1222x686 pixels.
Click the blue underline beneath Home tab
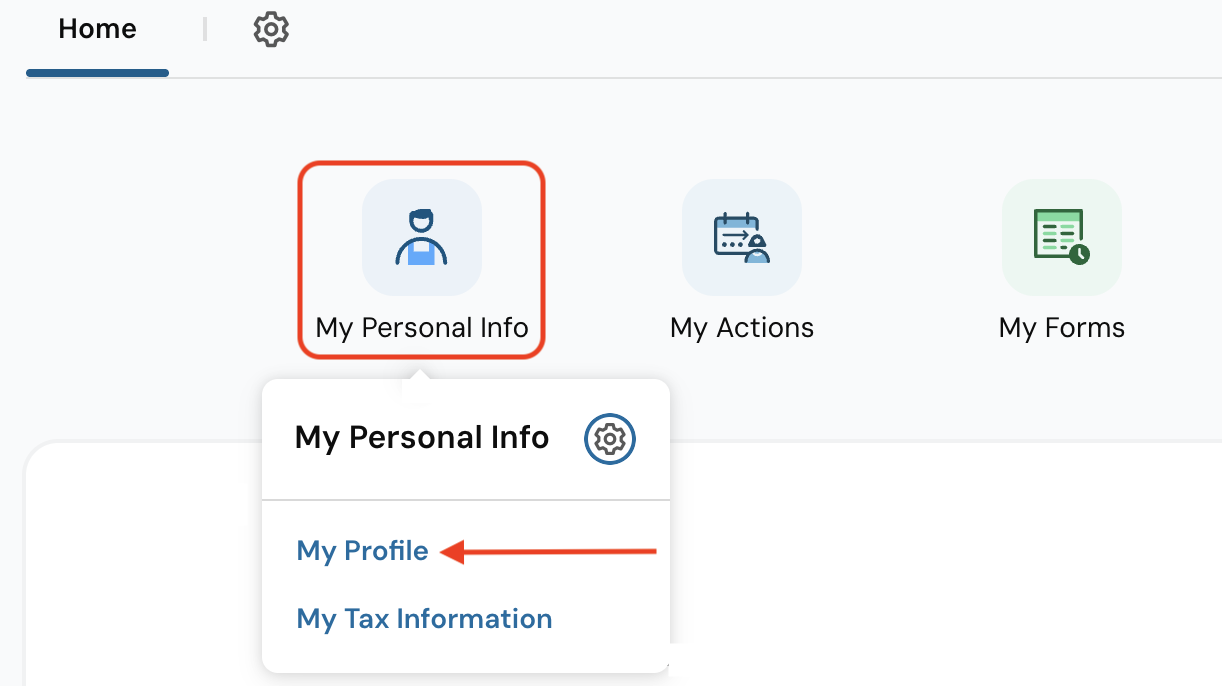tap(97, 73)
